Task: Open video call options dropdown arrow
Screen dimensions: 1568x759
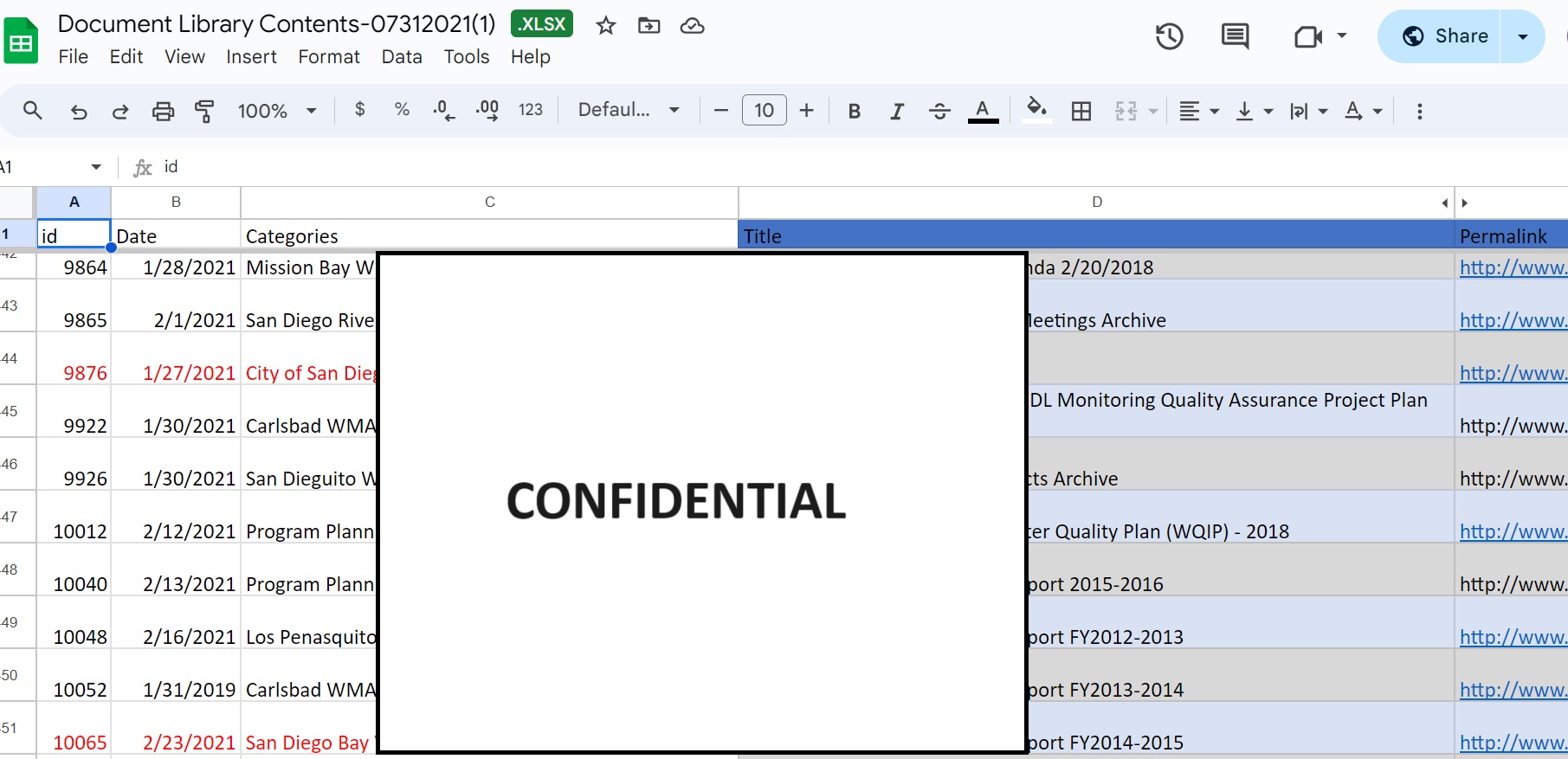Action: (x=1342, y=36)
